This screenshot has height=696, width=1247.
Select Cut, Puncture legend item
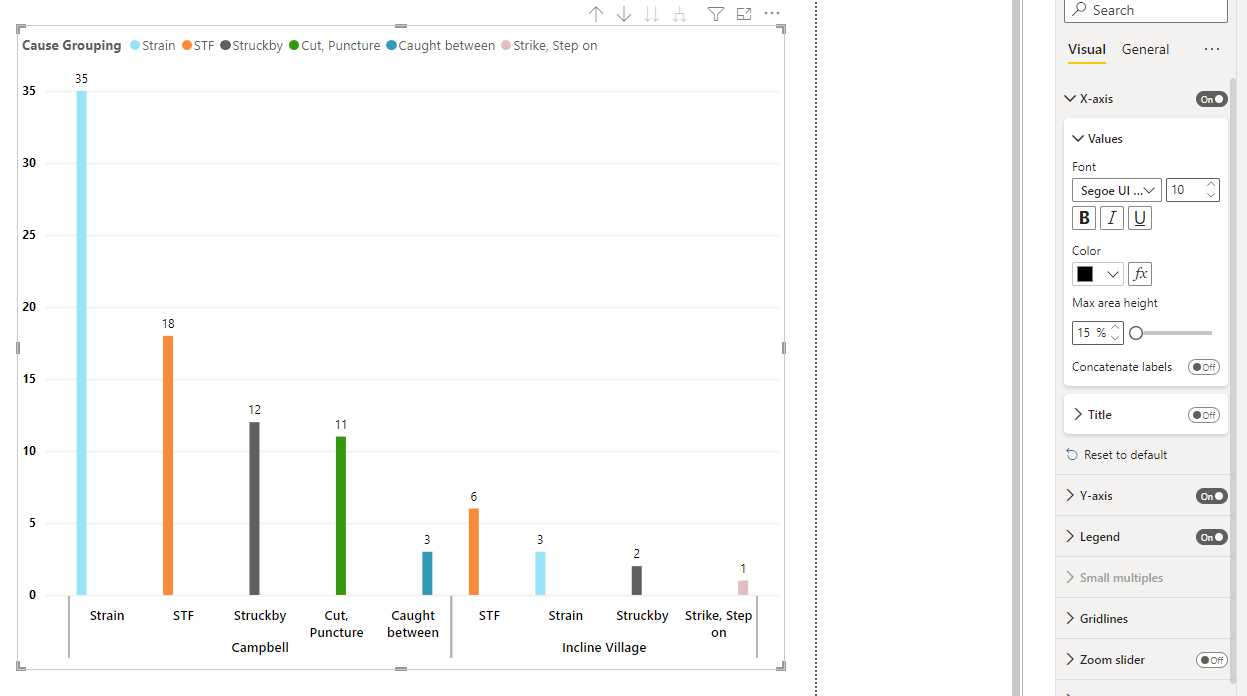tap(335, 45)
